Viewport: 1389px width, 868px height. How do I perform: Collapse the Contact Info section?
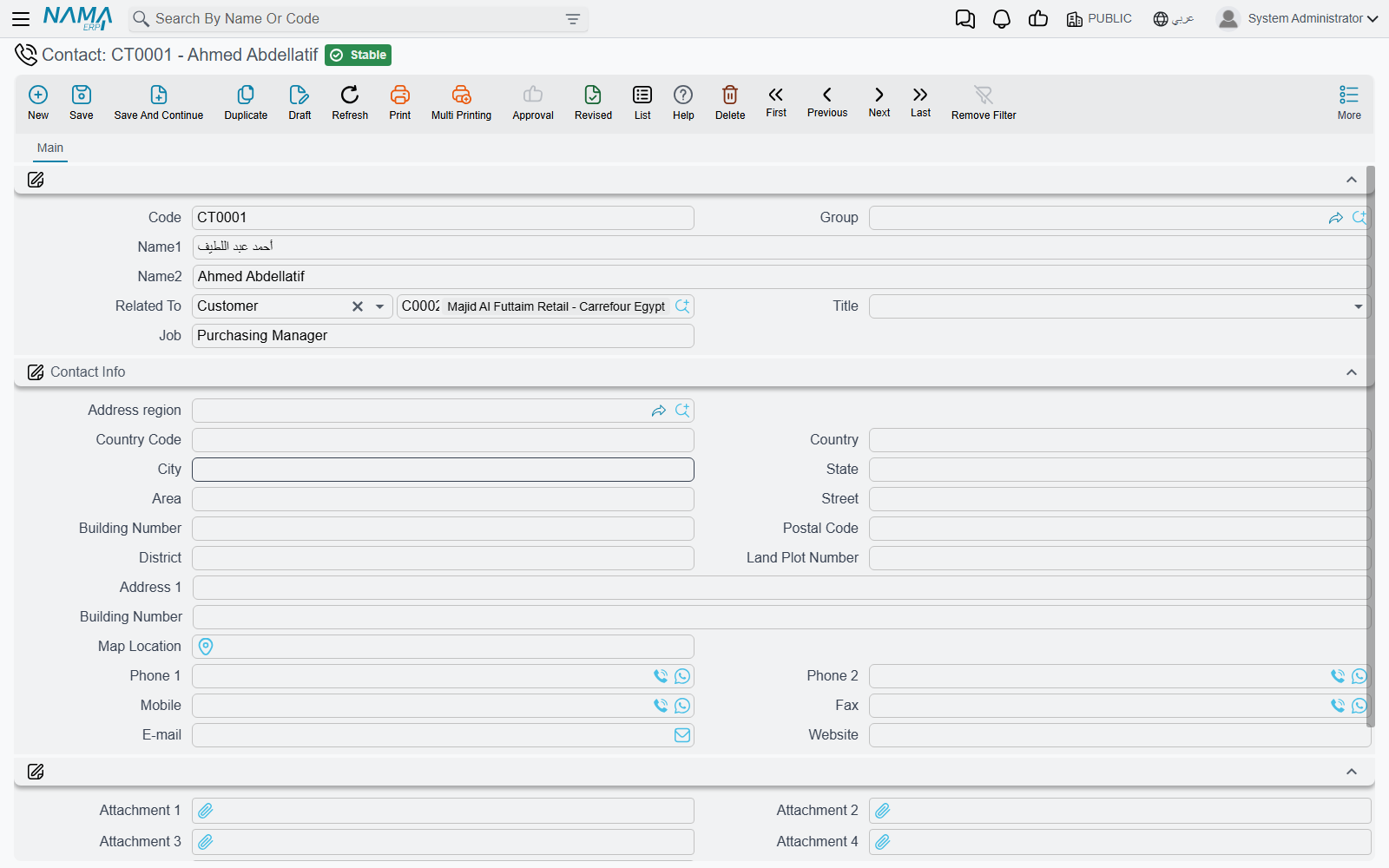[x=1352, y=372]
